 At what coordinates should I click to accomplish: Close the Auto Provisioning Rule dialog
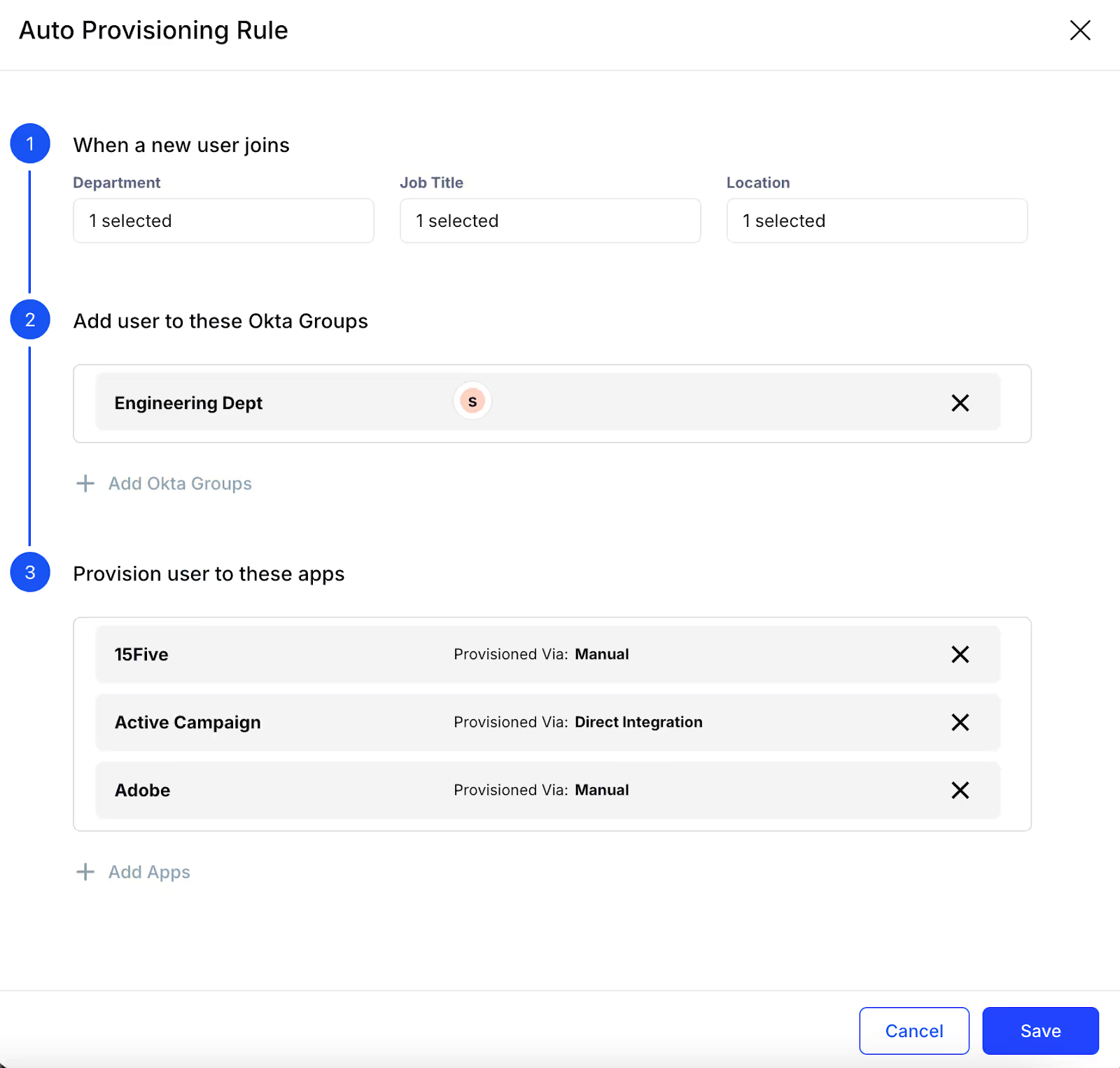click(1080, 30)
